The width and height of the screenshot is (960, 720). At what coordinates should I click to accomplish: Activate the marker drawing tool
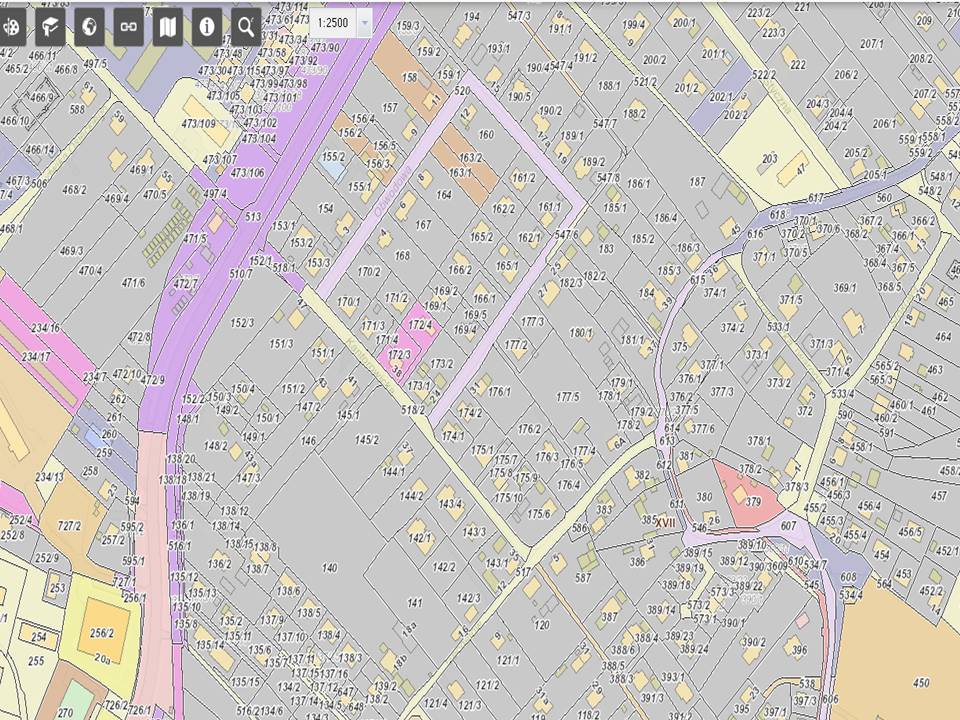click(51, 28)
